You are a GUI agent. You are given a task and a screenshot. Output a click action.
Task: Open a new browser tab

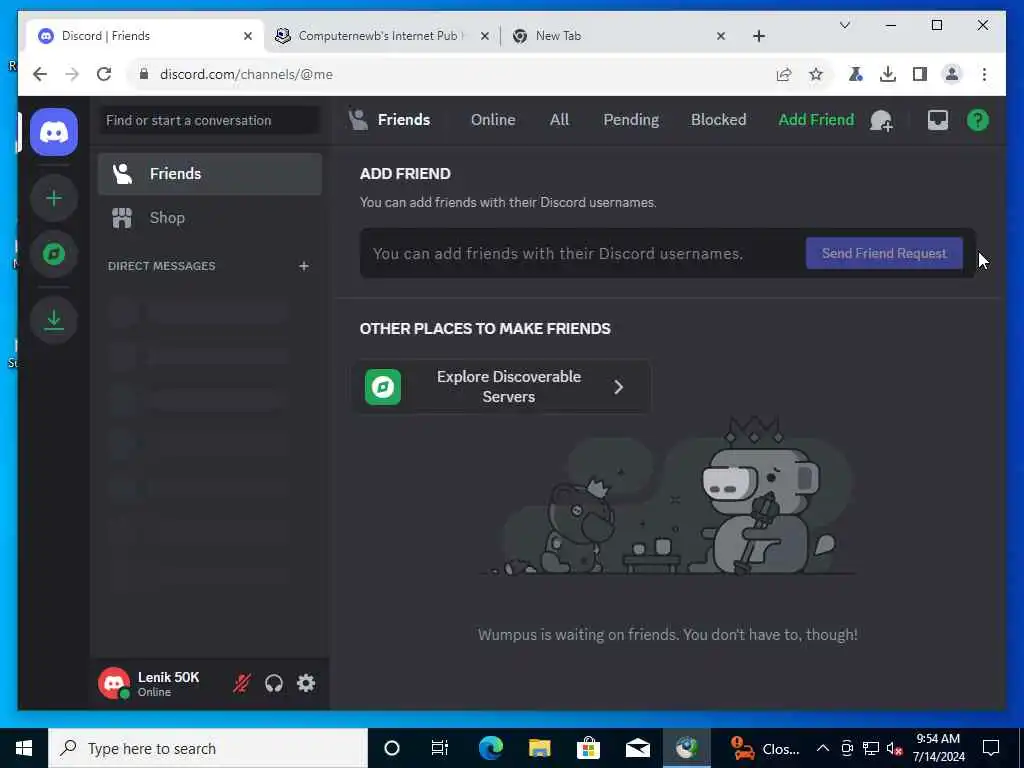click(759, 37)
